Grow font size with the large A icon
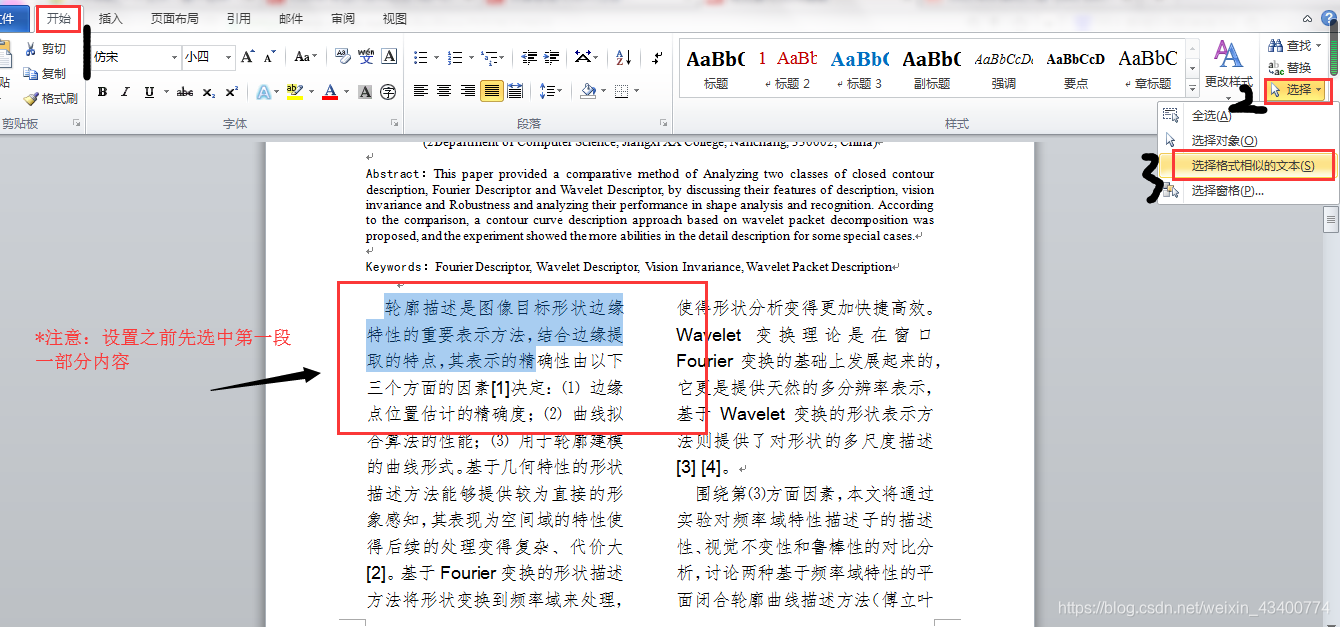The height and width of the screenshot is (627, 1340). click(x=247, y=57)
